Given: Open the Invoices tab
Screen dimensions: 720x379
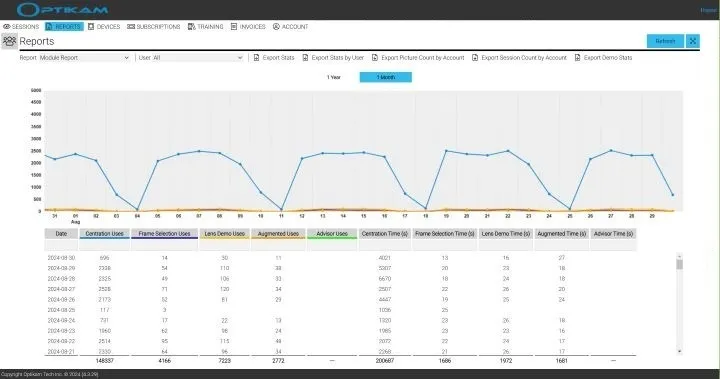Looking at the screenshot, I should click(x=248, y=27).
